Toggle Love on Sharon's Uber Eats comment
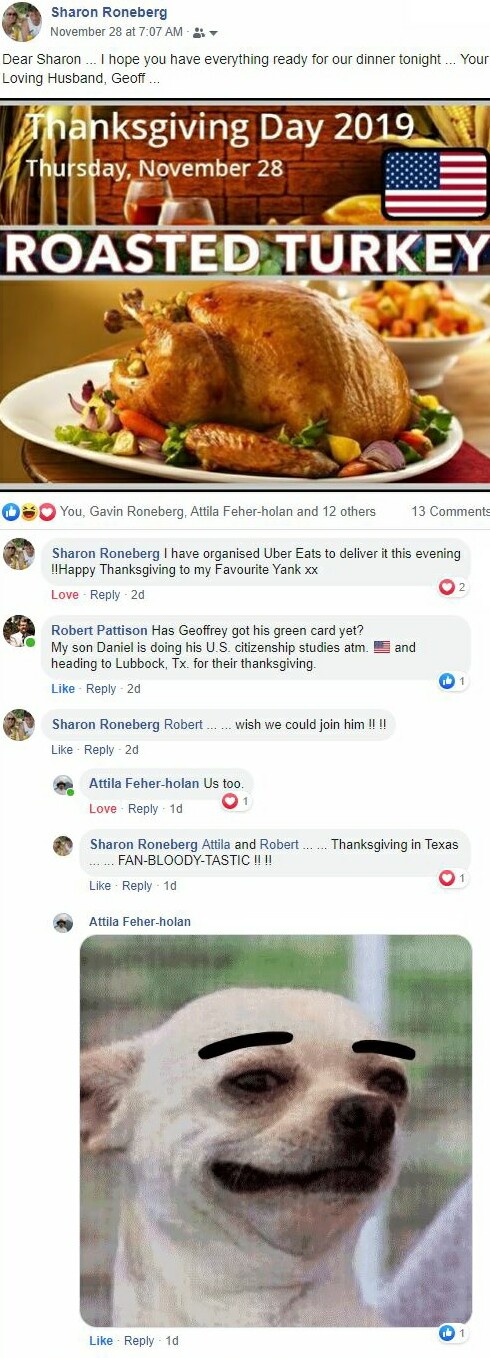 65,595
